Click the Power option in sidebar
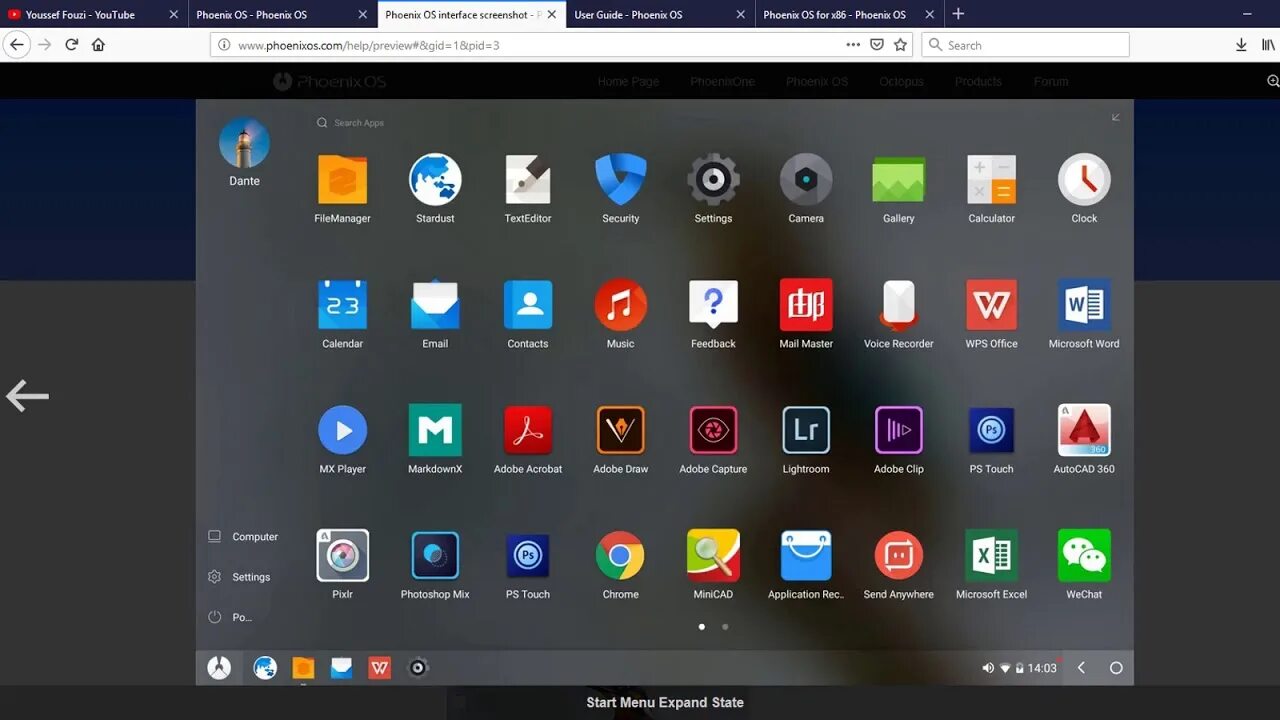Image resolution: width=1280 pixels, height=720 pixels. click(x=230, y=617)
